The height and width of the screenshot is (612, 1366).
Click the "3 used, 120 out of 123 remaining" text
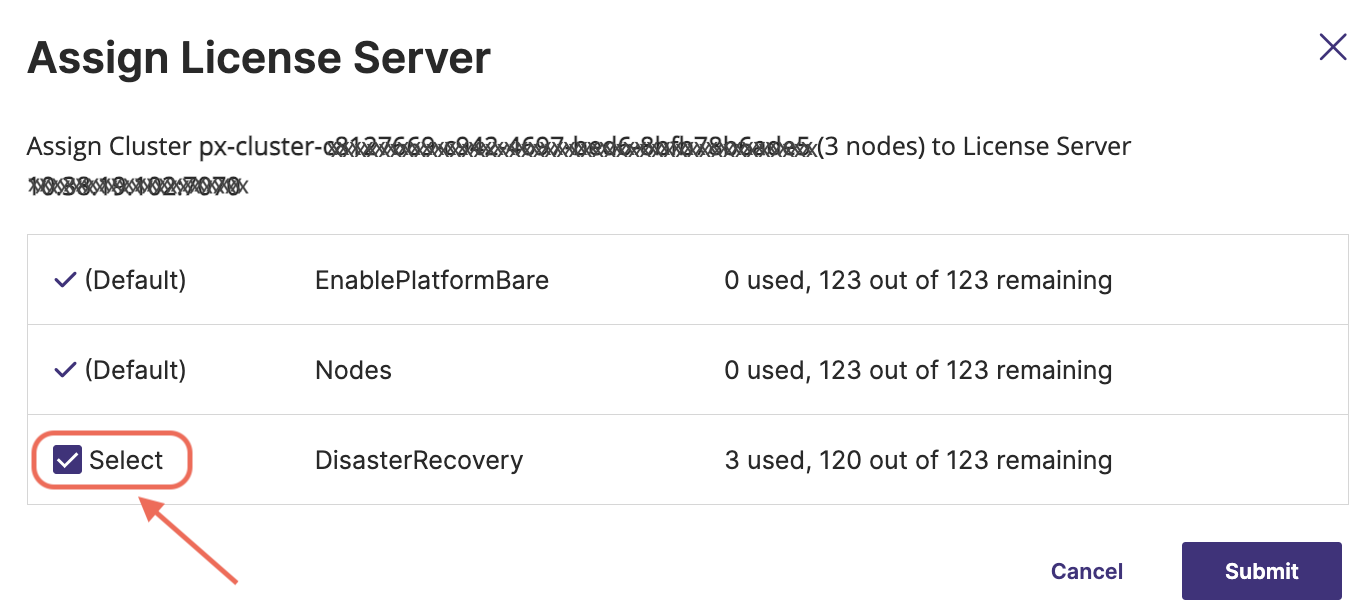point(918,460)
